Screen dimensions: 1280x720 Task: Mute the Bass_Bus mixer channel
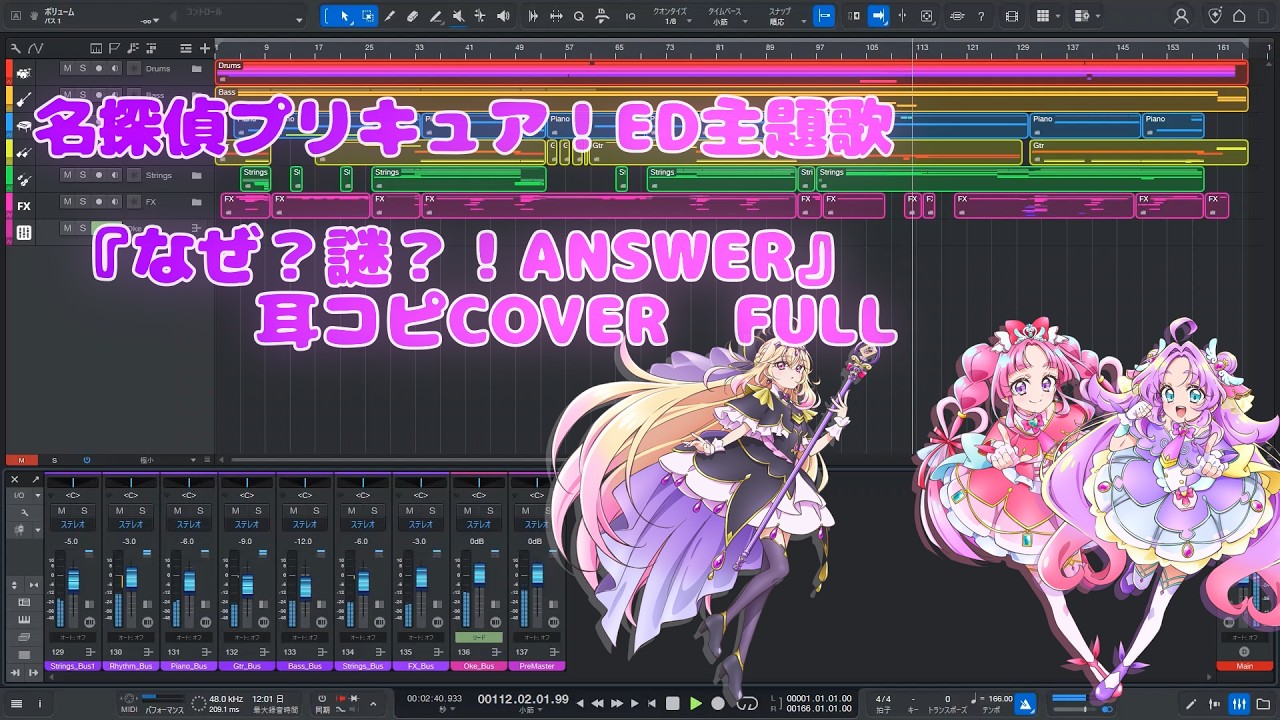[x=293, y=511]
